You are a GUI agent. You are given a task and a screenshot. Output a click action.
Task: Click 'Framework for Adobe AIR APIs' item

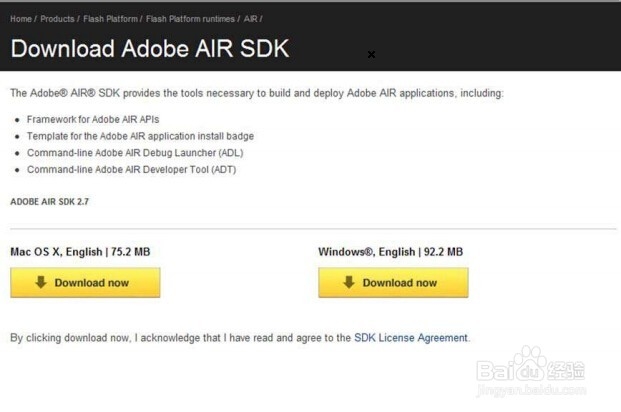[93, 120]
